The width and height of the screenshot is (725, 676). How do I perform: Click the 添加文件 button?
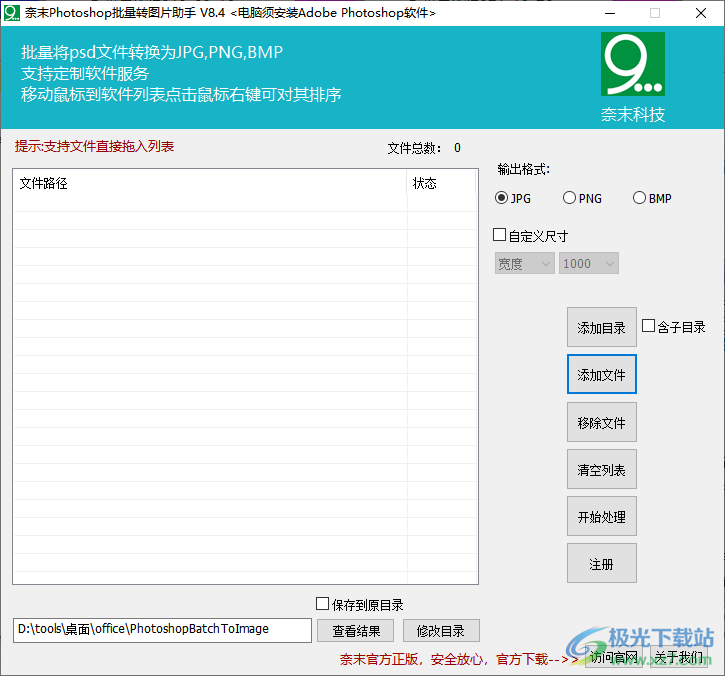[602, 374]
